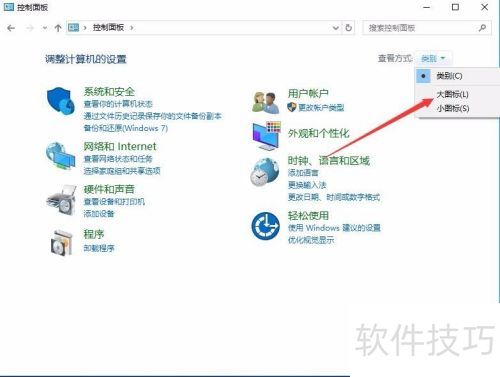Viewport: 500px width, 377px height.
Task: Open 轻松使用 category link
Action: tap(308, 216)
